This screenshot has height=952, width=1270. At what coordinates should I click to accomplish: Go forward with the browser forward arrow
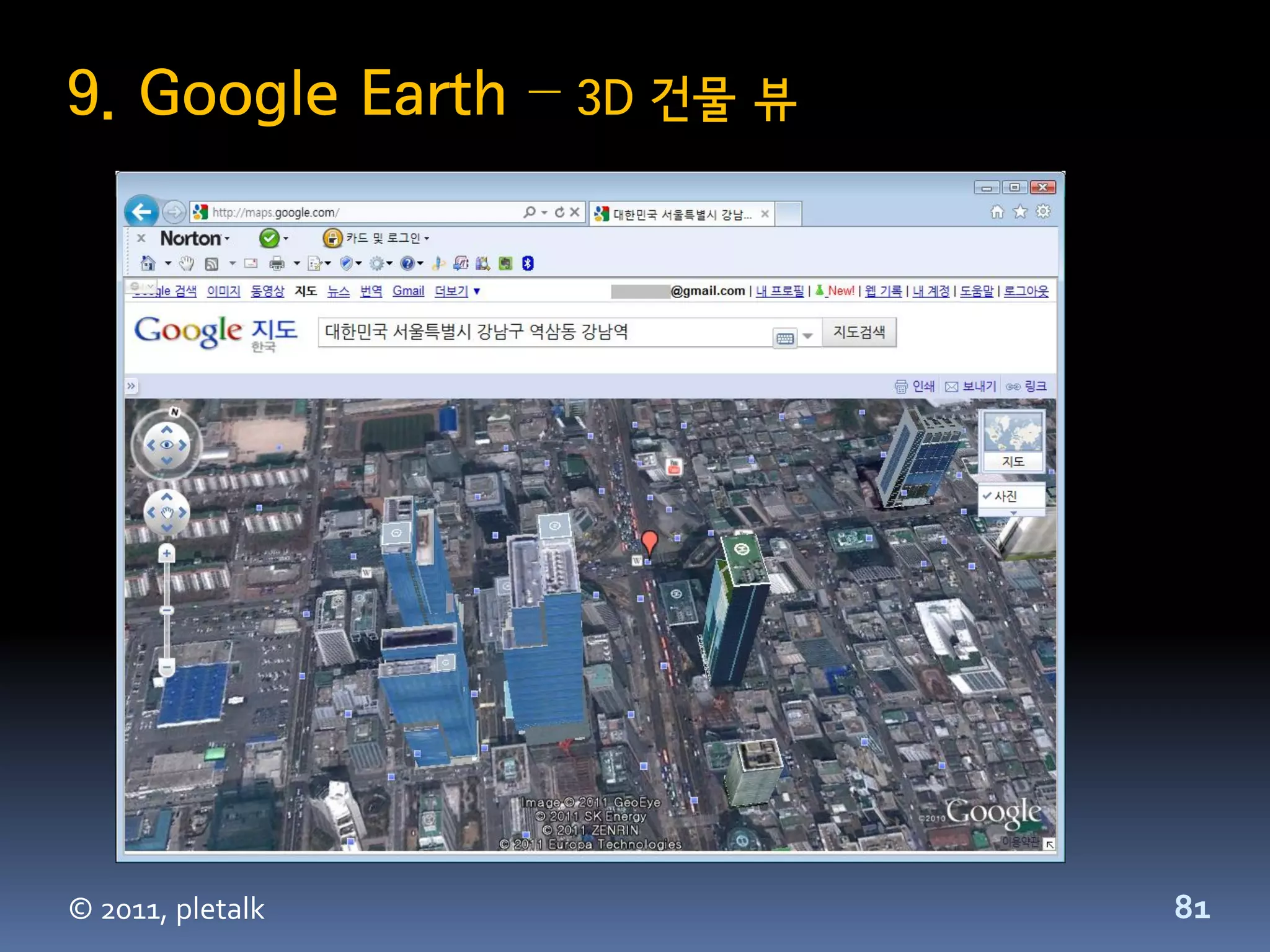pyautogui.click(x=174, y=212)
